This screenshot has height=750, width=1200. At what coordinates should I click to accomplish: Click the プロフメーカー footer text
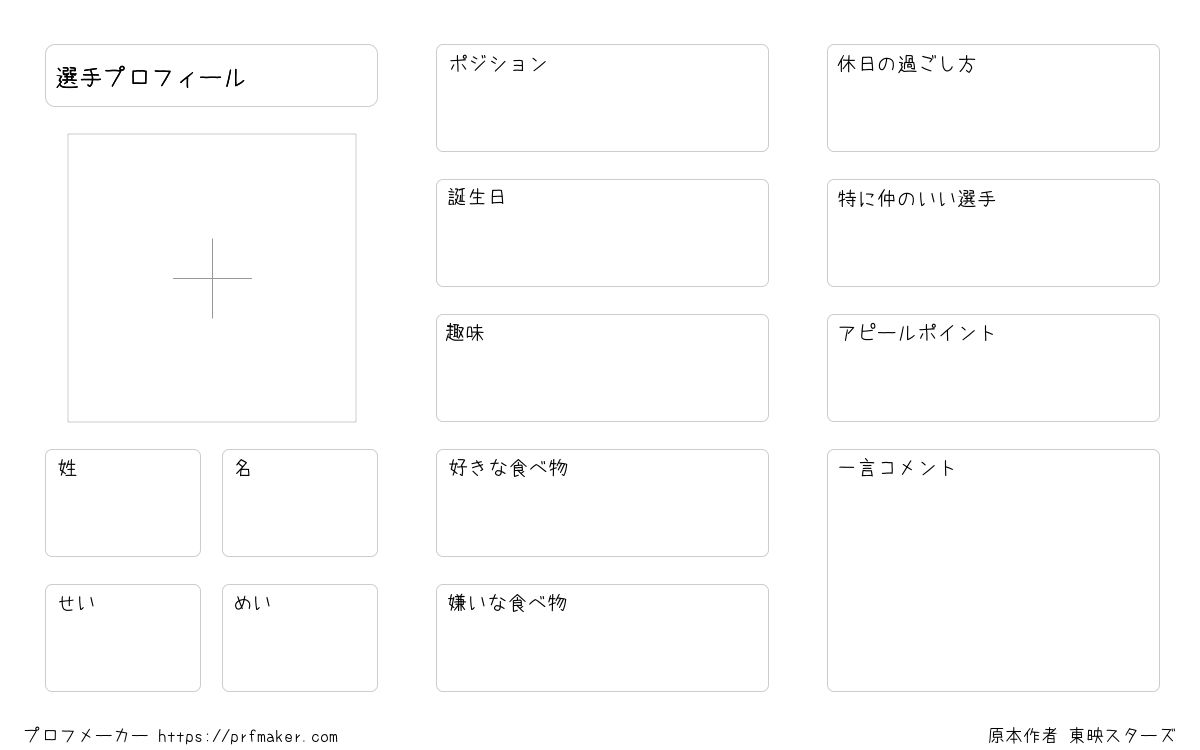[x=86, y=736]
